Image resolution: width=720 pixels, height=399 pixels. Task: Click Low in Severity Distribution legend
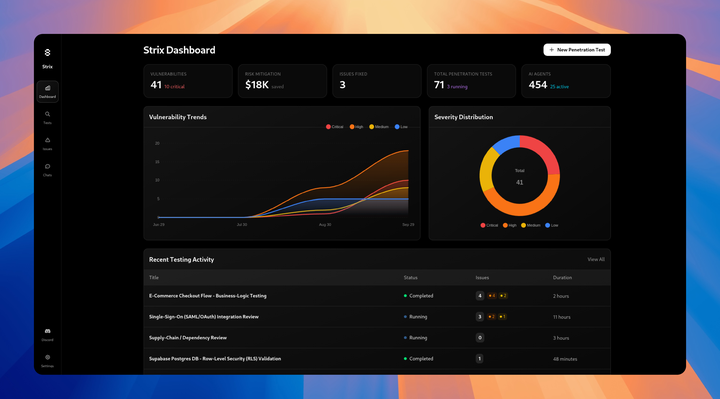click(552, 225)
